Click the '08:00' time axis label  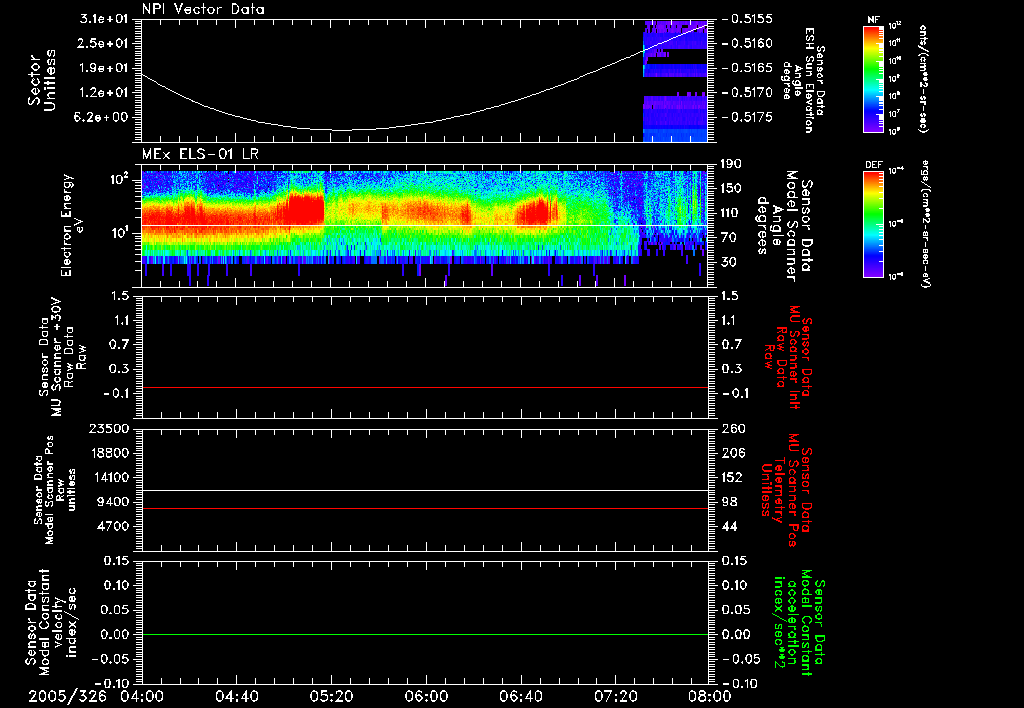(x=710, y=696)
